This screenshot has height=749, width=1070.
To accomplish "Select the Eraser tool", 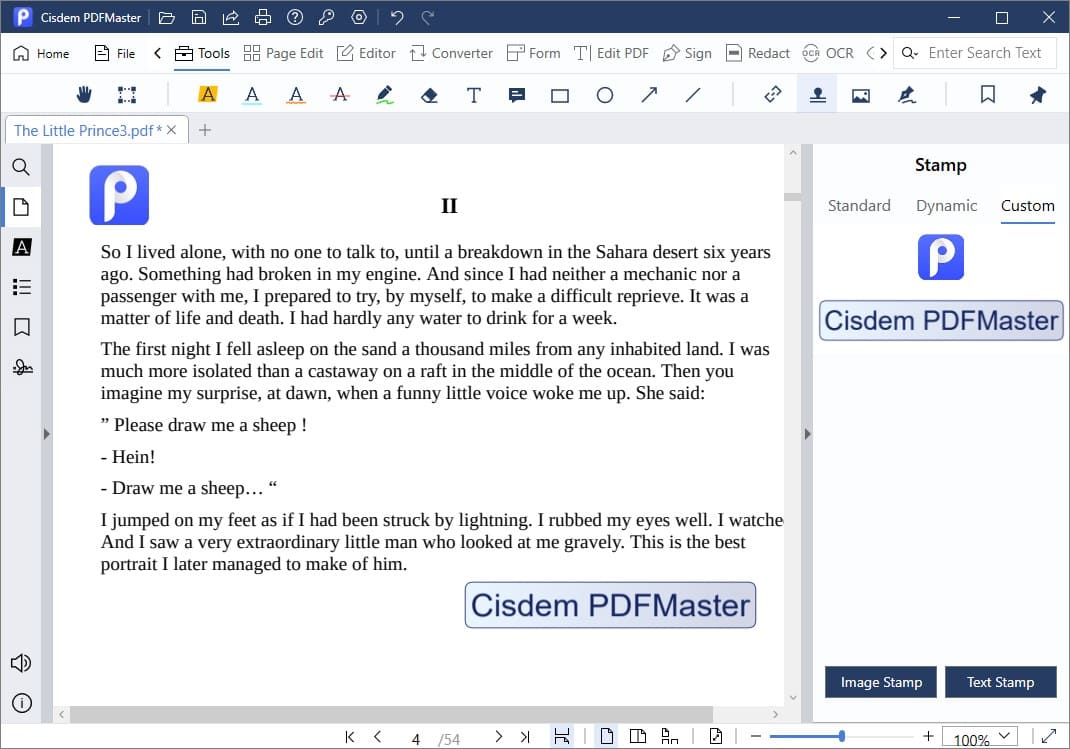I will tap(429, 94).
